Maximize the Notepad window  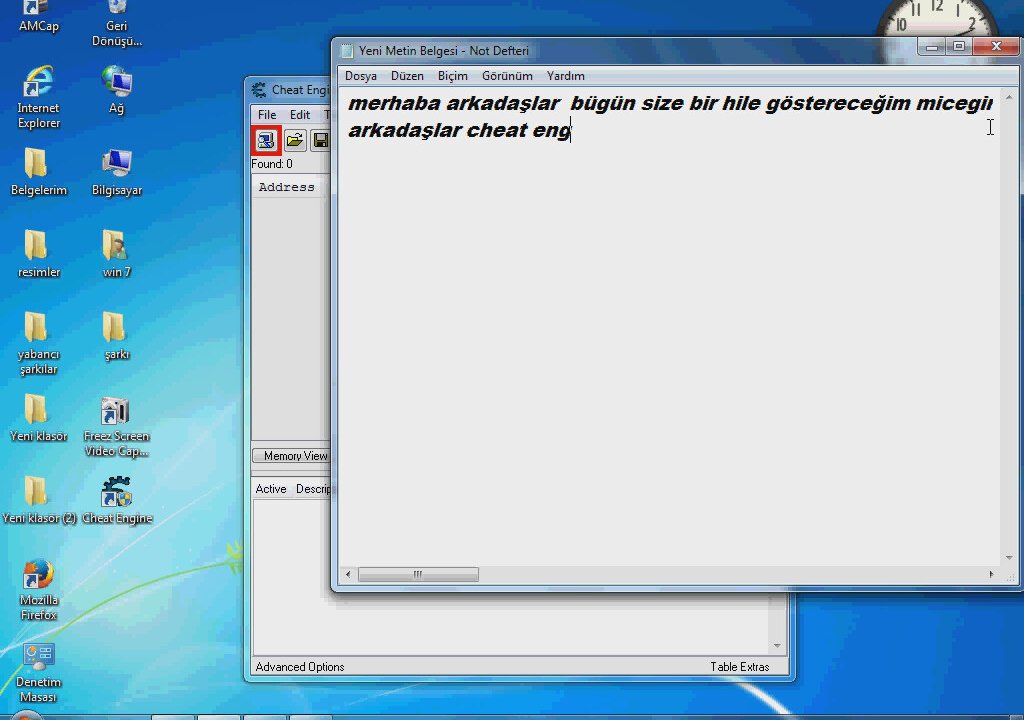coord(959,46)
